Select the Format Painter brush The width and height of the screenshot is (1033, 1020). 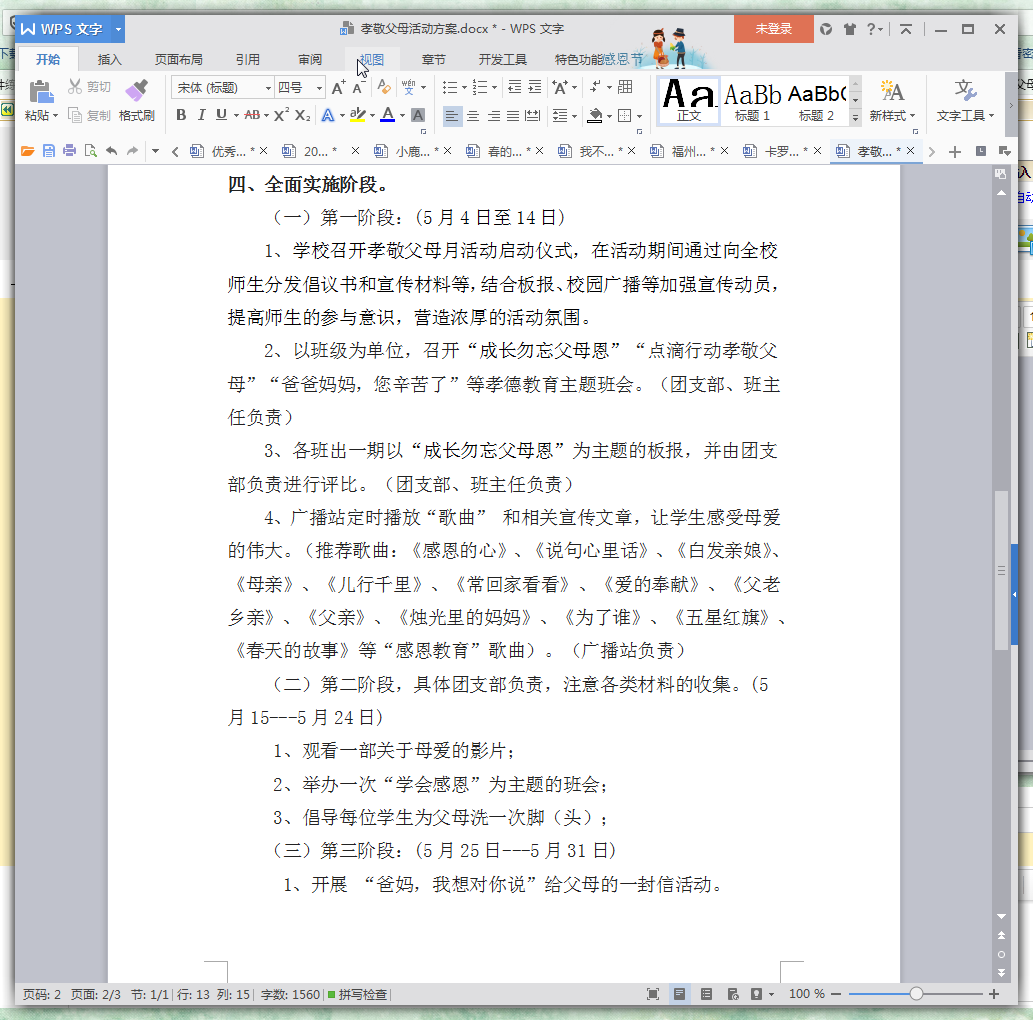tap(136, 90)
